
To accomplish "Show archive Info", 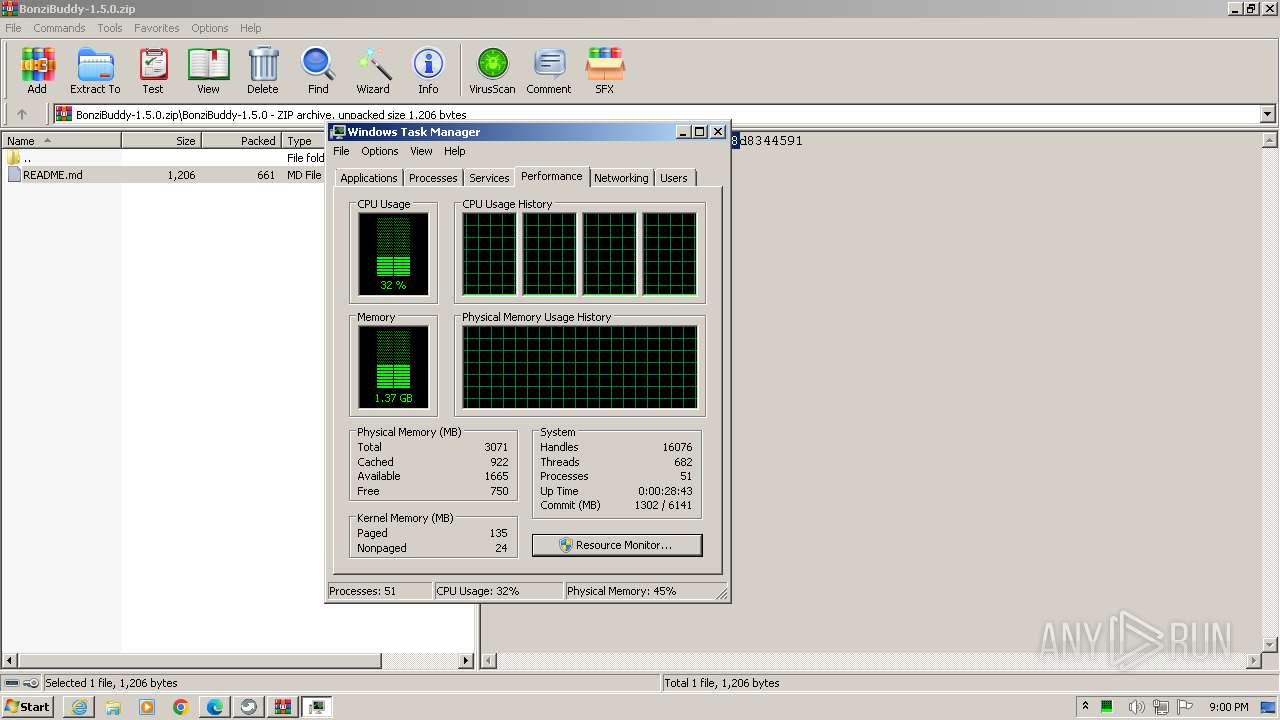I will click(428, 70).
